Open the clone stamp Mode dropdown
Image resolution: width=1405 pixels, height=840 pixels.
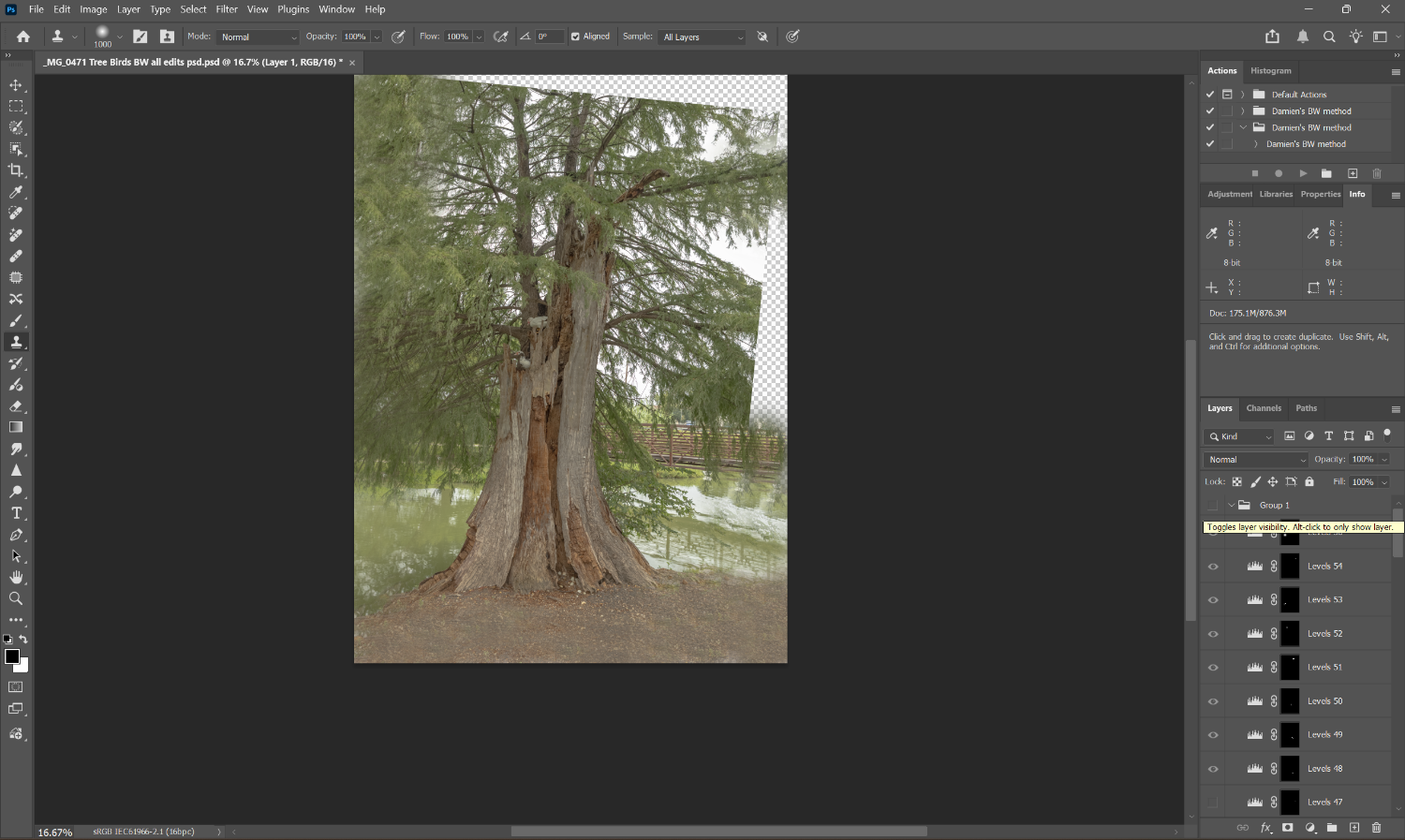(258, 37)
